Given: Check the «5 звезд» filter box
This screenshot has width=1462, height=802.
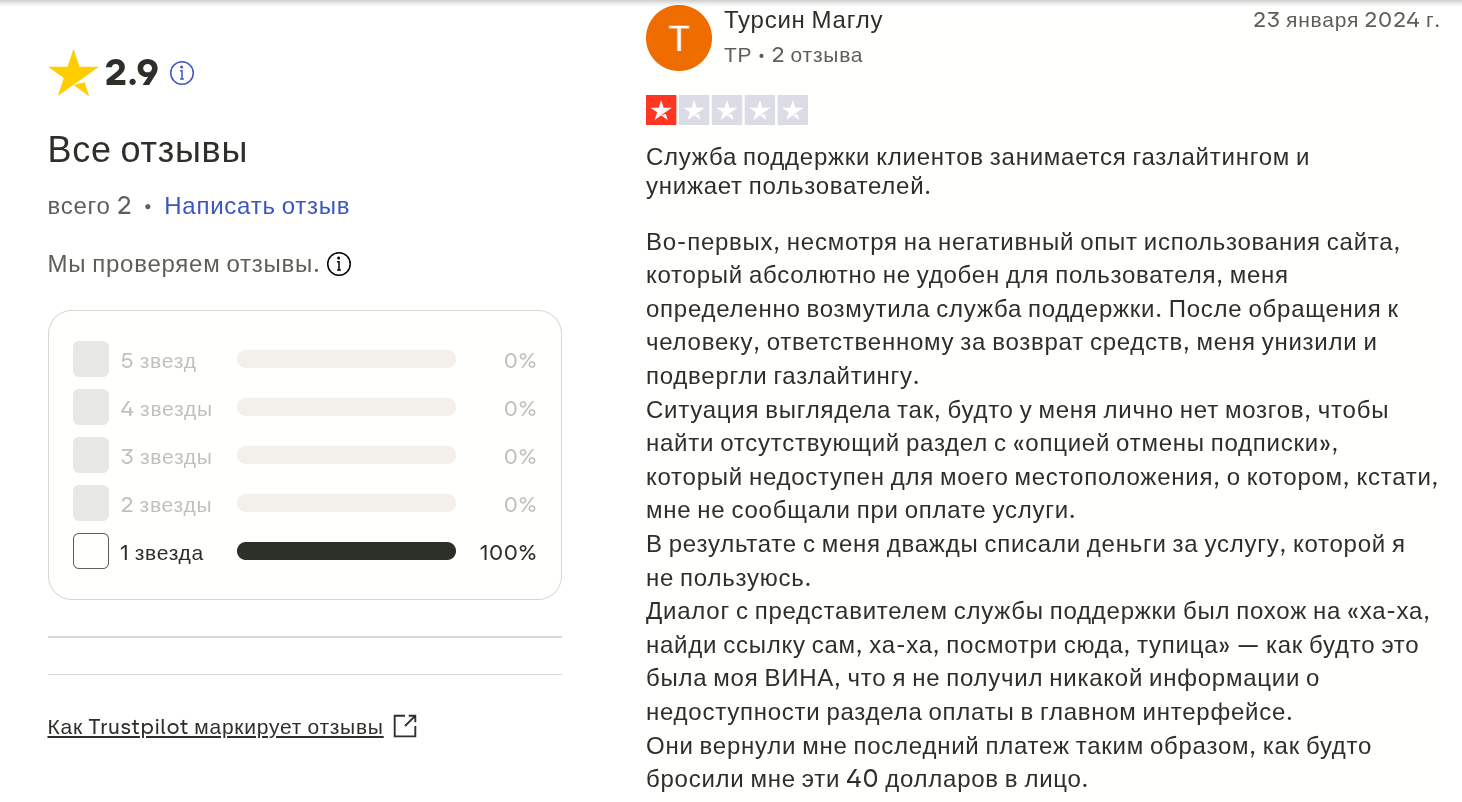Looking at the screenshot, I should coord(90,359).
